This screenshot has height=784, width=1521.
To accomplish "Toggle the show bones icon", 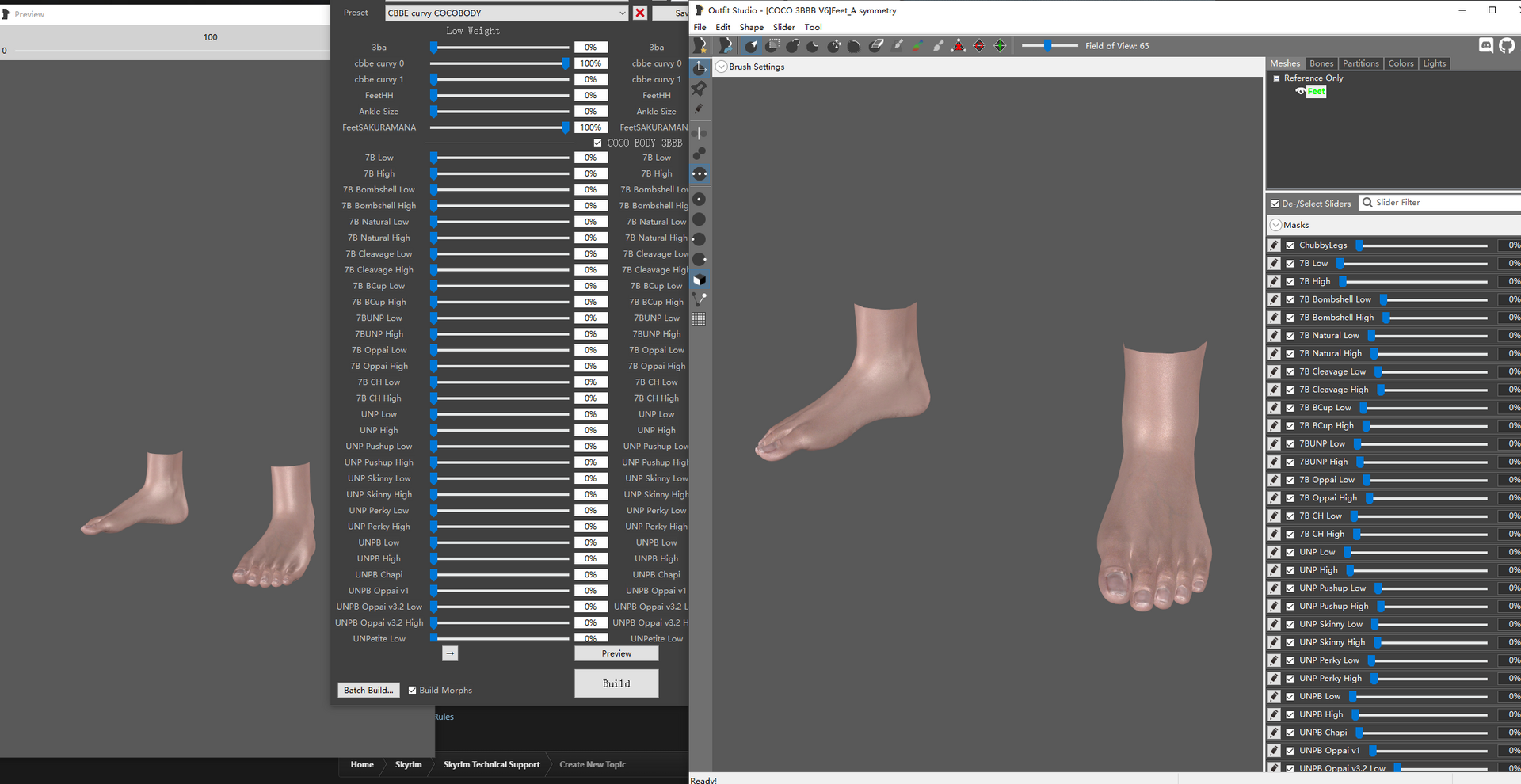I will (x=700, y=299).
